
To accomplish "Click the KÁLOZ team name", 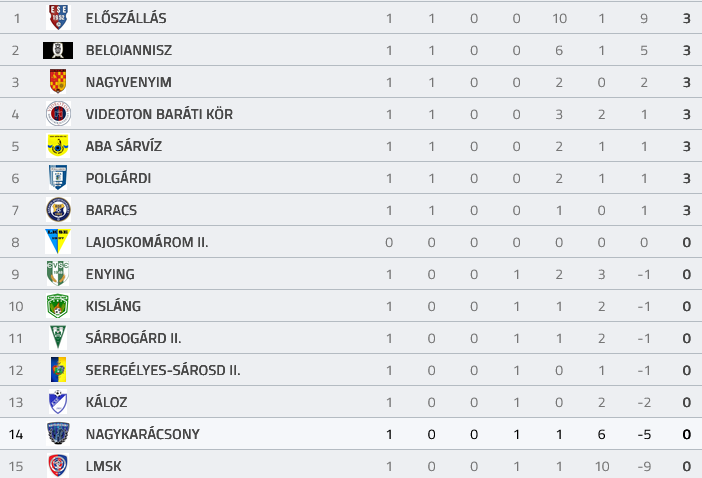I will 107,402.
